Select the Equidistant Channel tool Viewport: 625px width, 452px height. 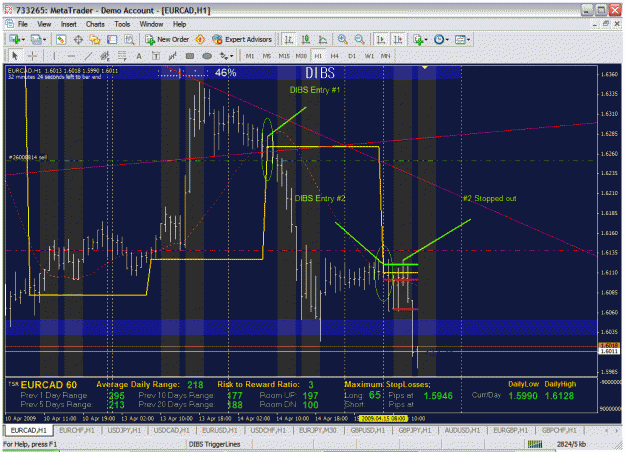pyautogui.click(x=105, y=56)
